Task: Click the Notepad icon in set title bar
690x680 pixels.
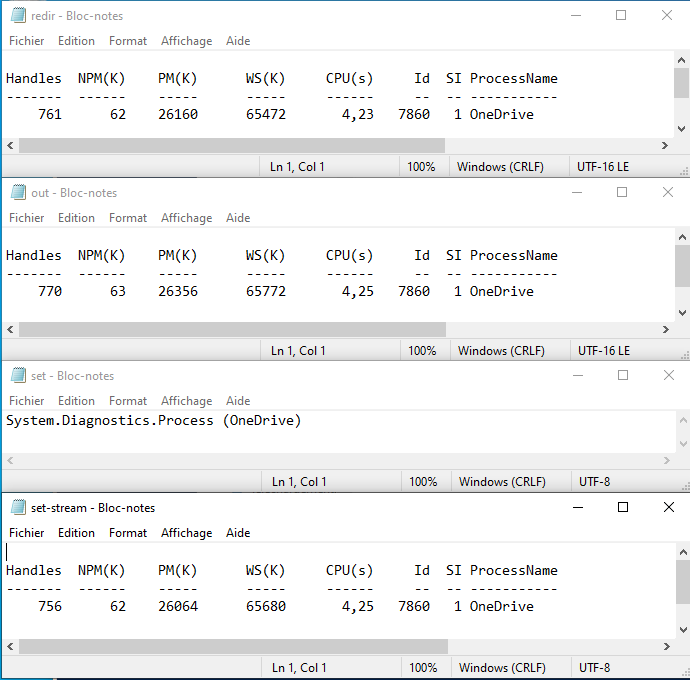Action: pos(18,376)
